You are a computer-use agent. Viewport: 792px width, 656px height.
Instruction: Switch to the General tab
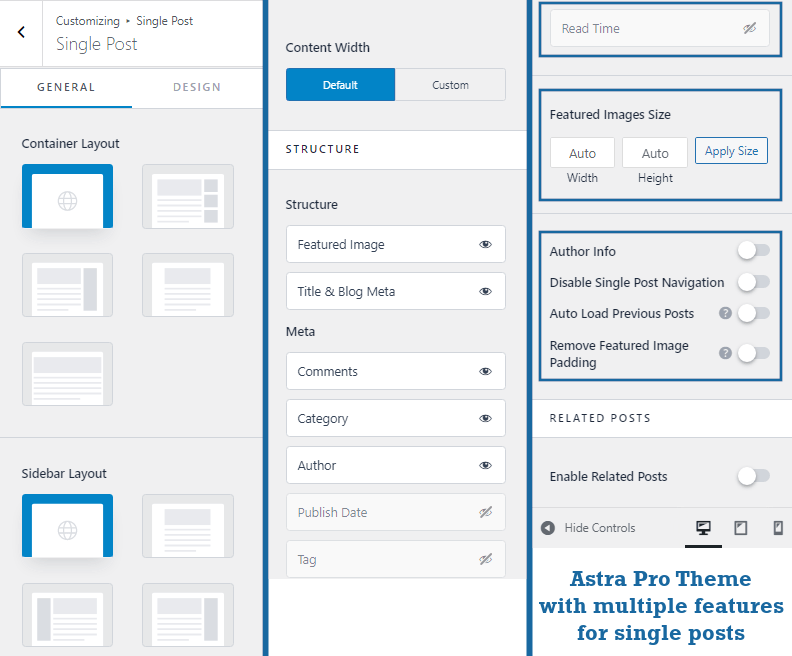pos(66,87)
